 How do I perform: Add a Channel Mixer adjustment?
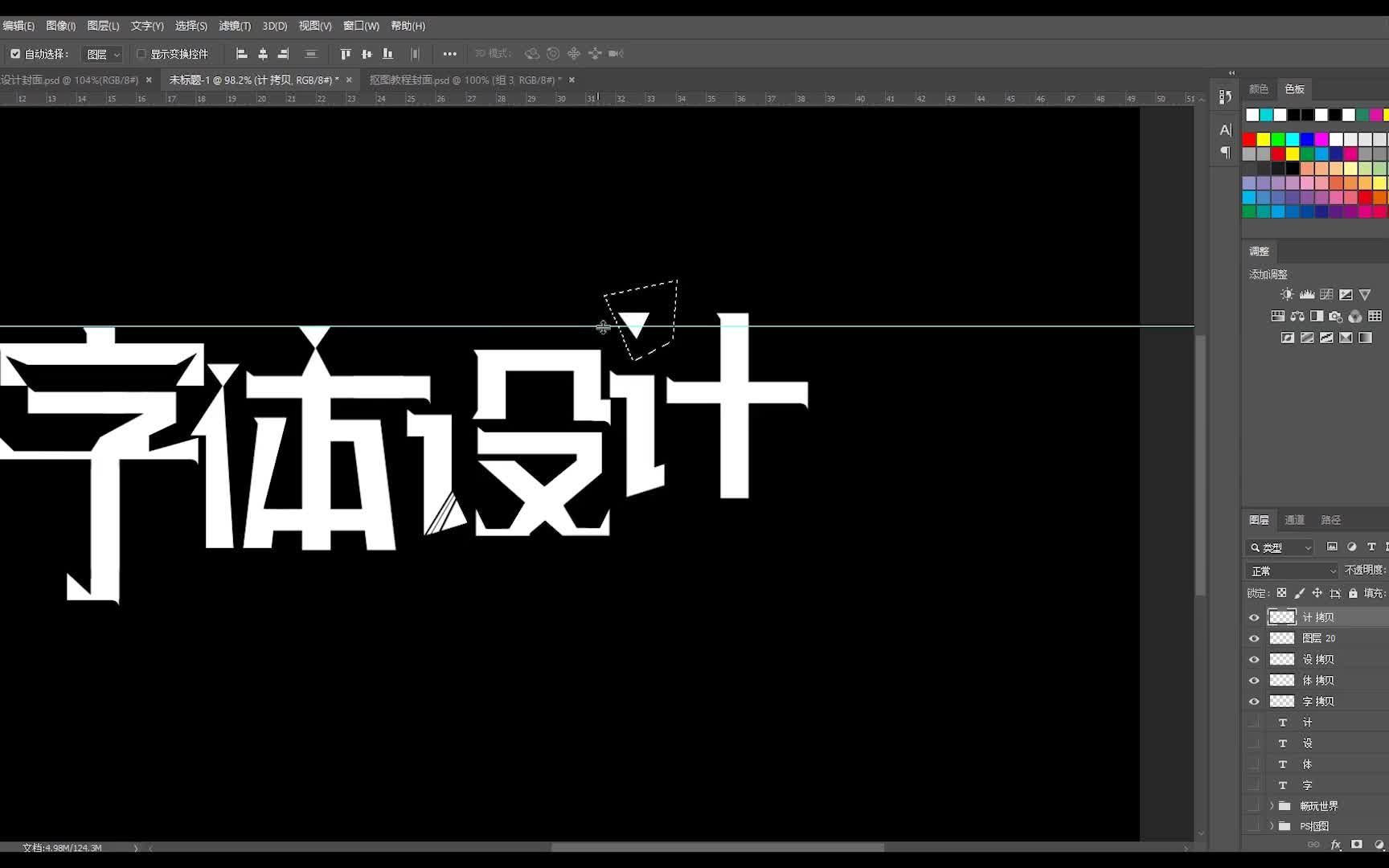pos(1356,317)
